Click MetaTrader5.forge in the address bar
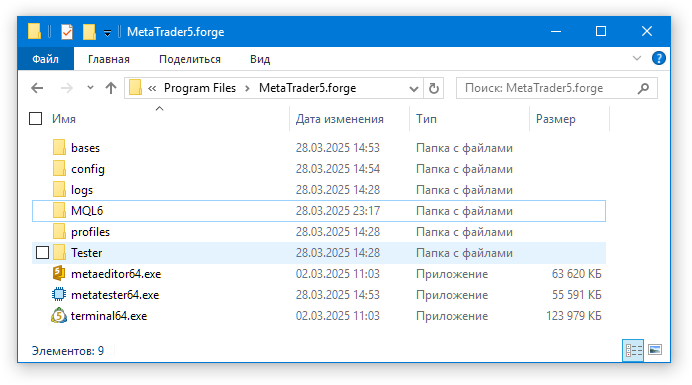The height and width of the screenshot is (385, 692). (308, 88)
